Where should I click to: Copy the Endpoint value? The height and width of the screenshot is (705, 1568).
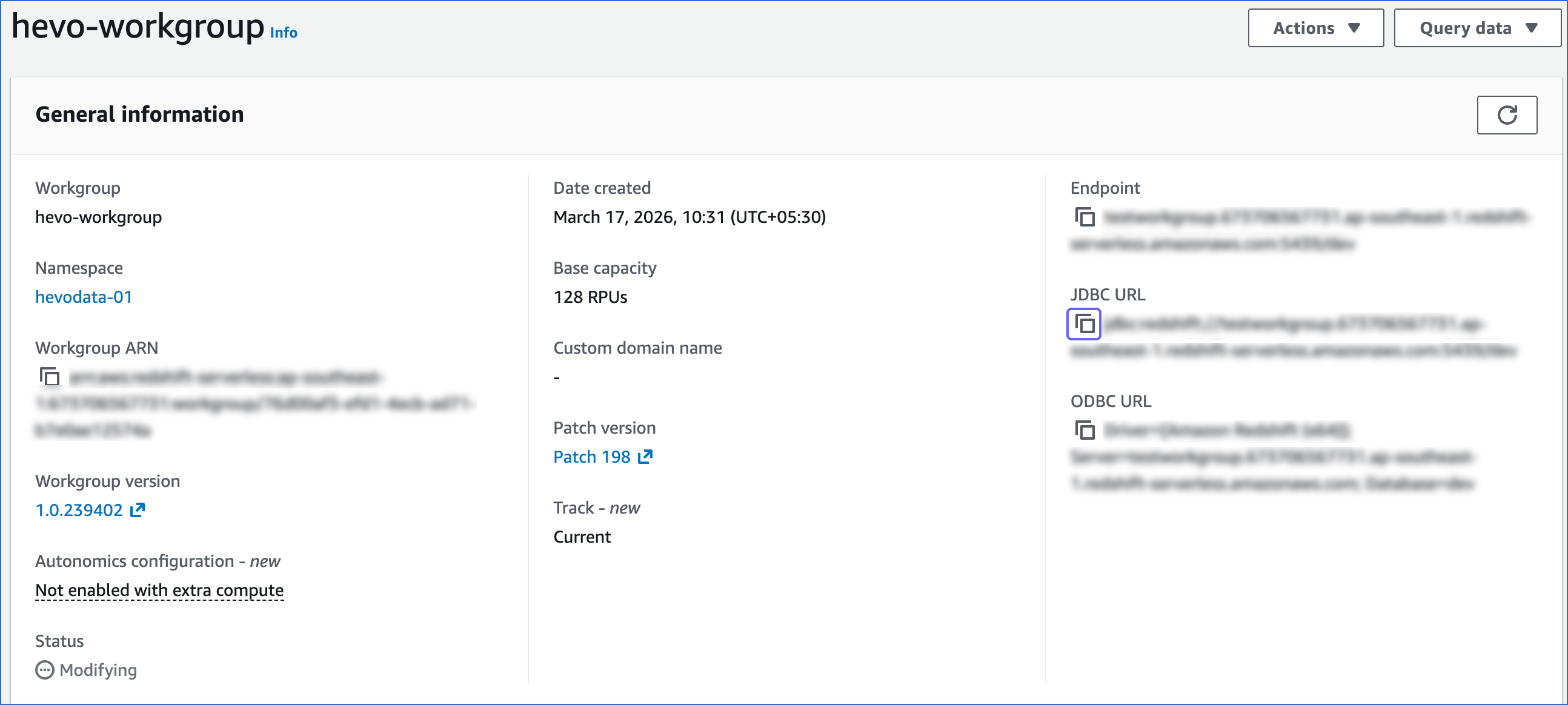pos(1085,217)
